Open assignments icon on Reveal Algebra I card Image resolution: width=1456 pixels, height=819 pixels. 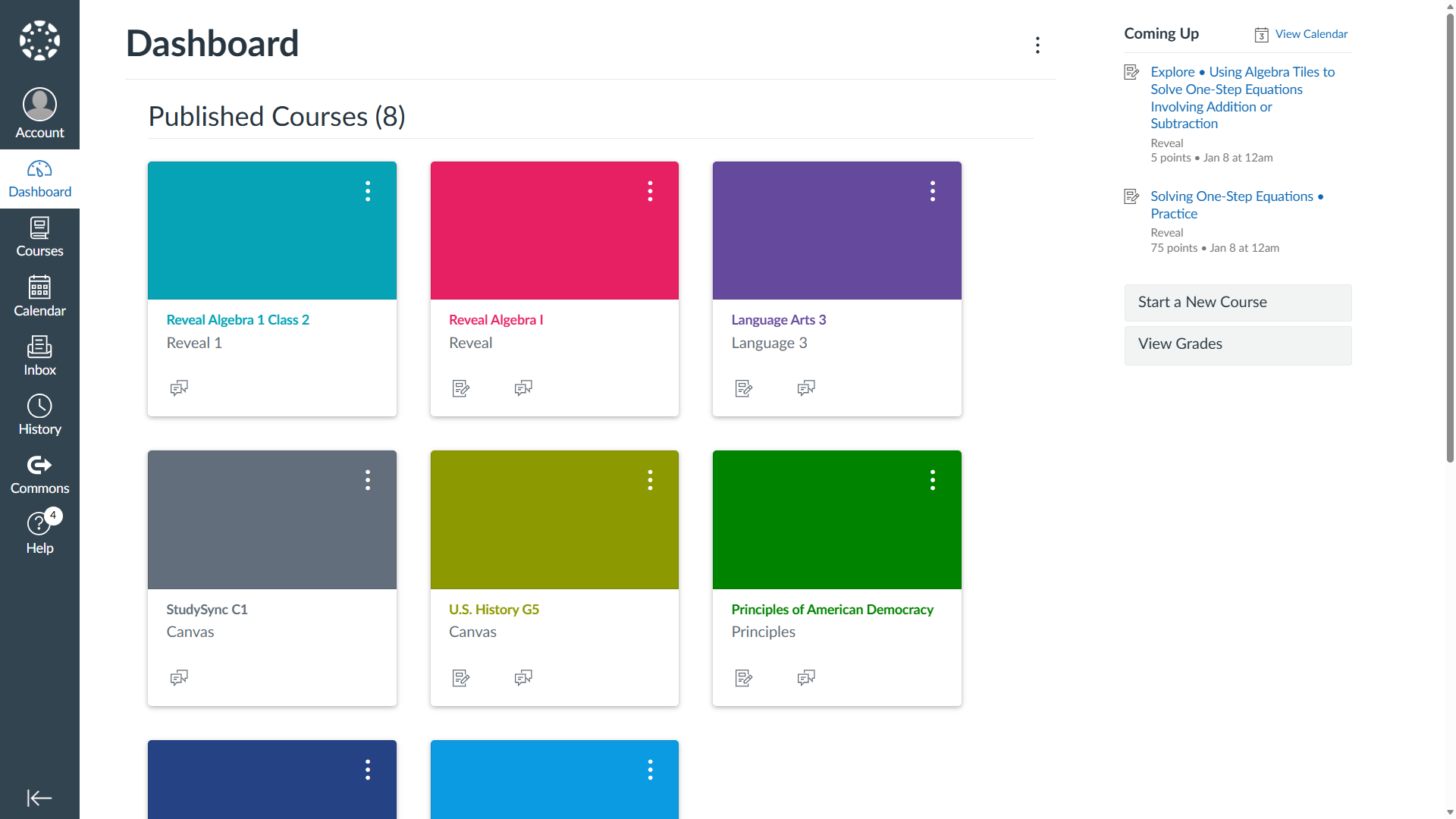[x=461, y=388]
